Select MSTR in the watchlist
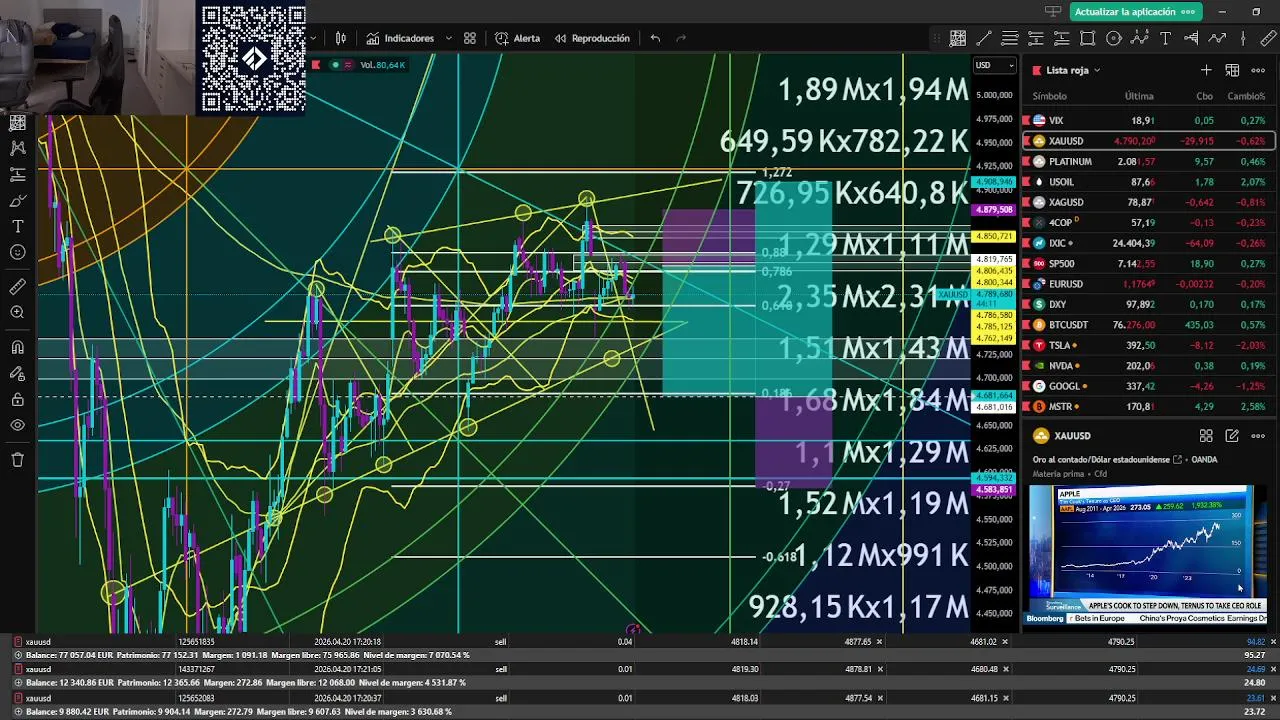1280x720 pixels. (x=1148, y=407)
